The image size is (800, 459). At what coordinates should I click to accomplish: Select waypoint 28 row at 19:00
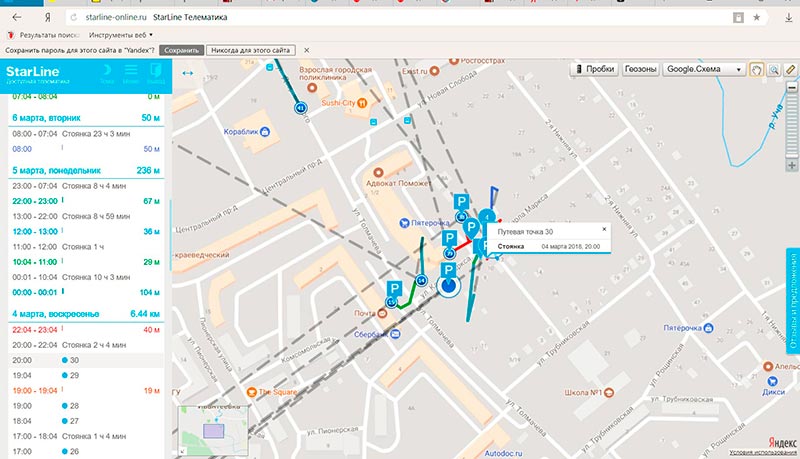click(x=86, y=406)
